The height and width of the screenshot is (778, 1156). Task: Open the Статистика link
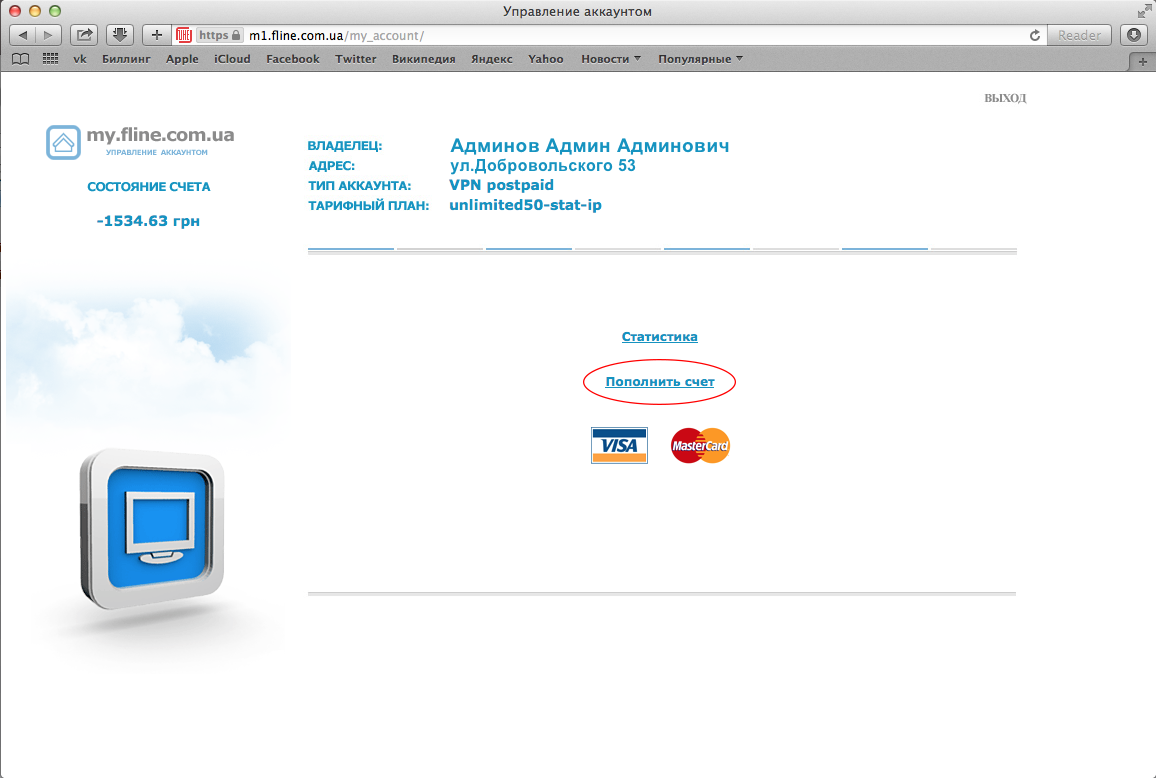[659, 337]
